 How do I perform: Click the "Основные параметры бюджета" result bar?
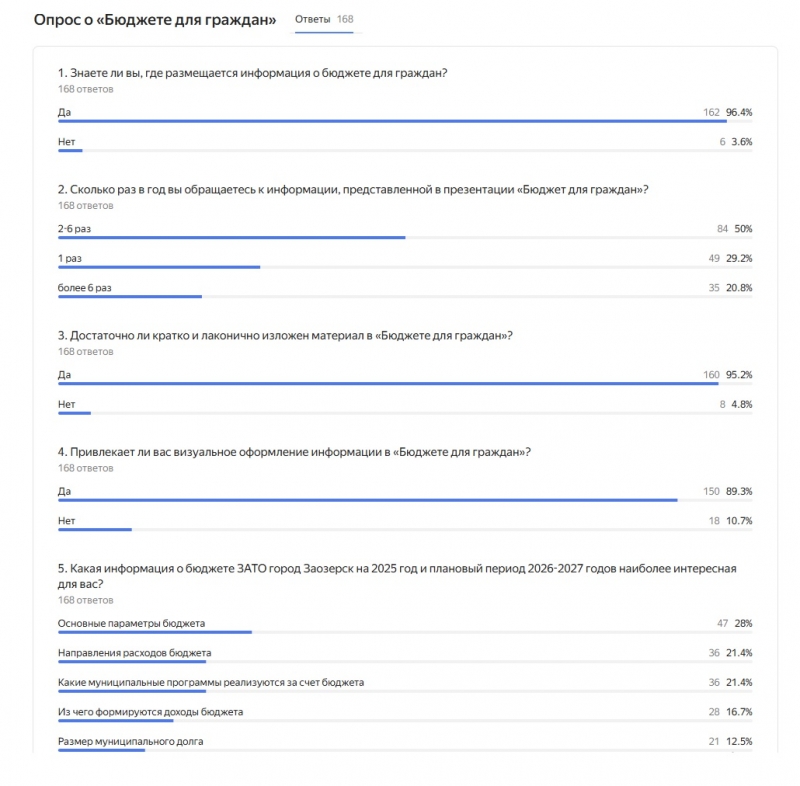tap(155, 632)
